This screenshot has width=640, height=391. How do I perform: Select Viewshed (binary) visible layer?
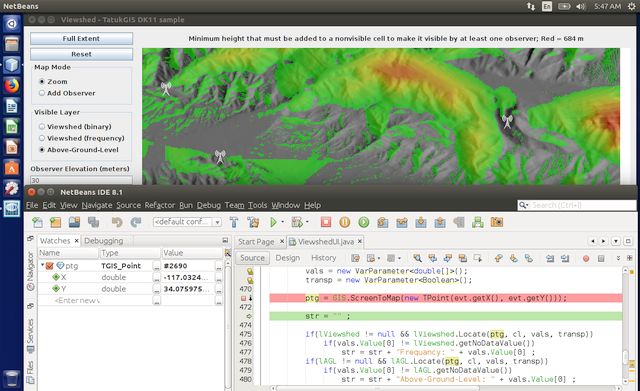42,127
